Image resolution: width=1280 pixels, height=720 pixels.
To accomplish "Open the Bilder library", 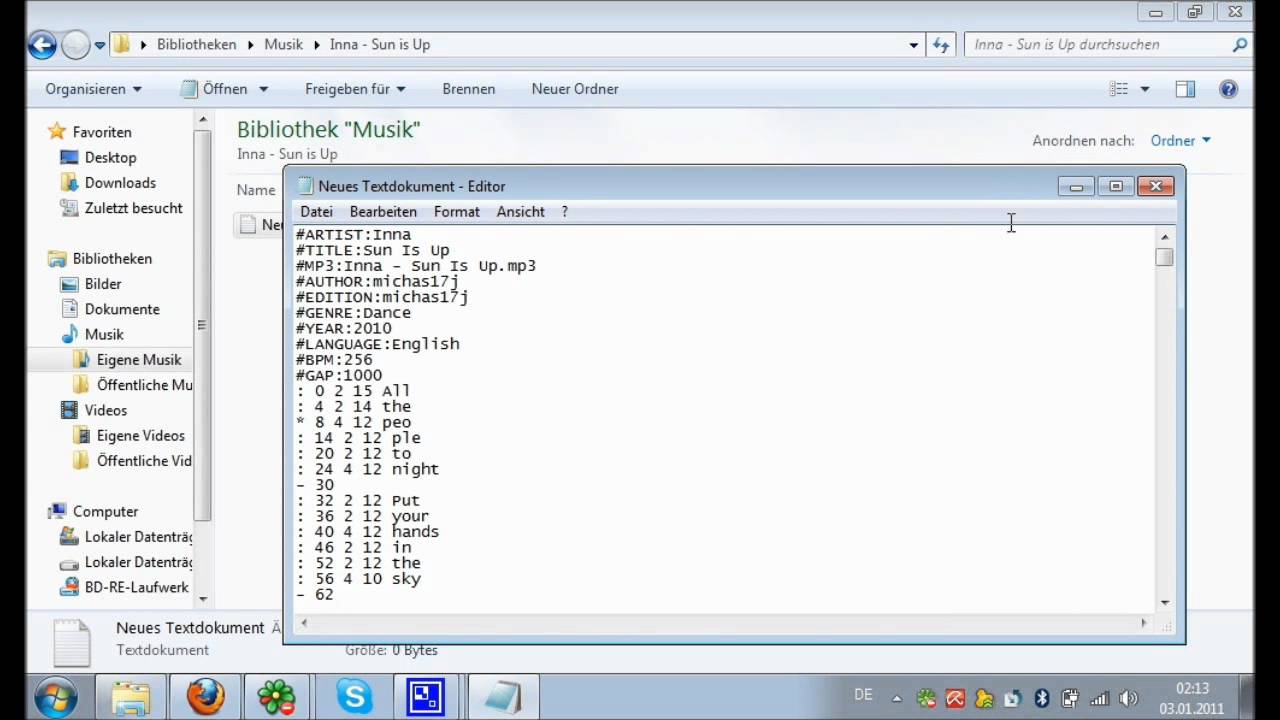I will click(x=102, y=284).
